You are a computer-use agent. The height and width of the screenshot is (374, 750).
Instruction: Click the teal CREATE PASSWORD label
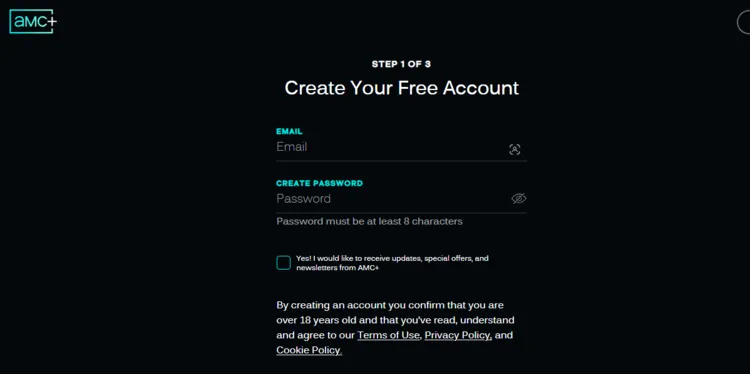pos(319,183)
